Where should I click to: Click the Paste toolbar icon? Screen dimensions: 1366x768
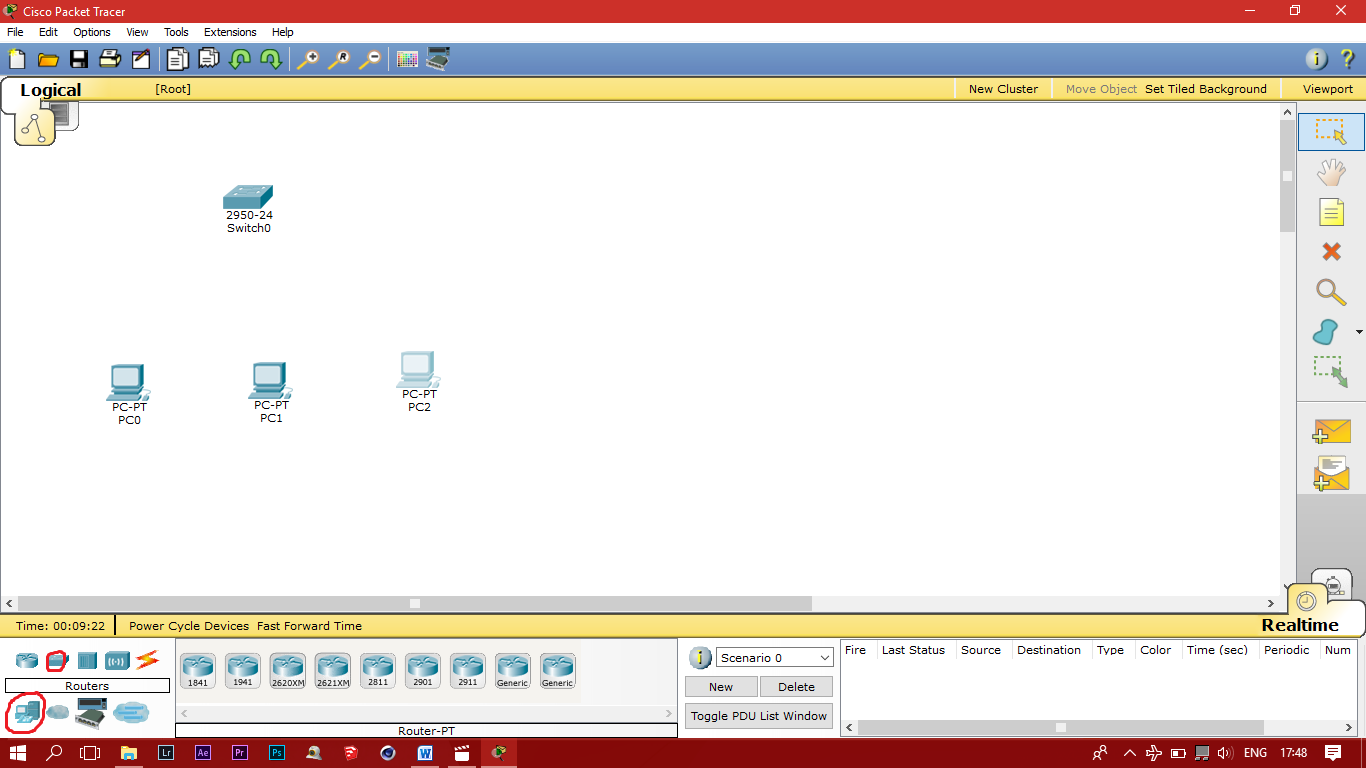208,59
